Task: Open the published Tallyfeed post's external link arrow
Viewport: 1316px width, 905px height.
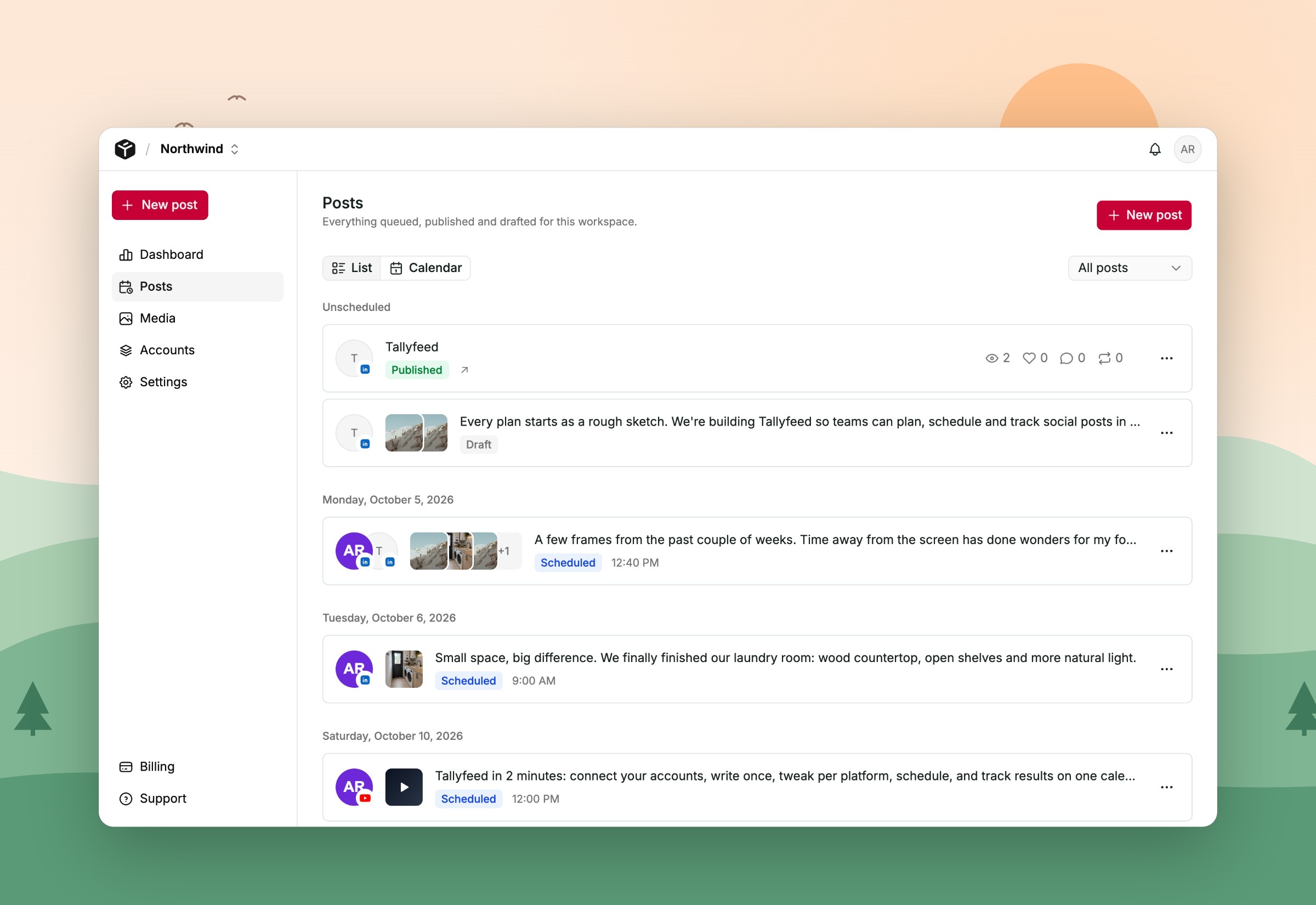Action: pyautogui.click(x=464, y=370)
